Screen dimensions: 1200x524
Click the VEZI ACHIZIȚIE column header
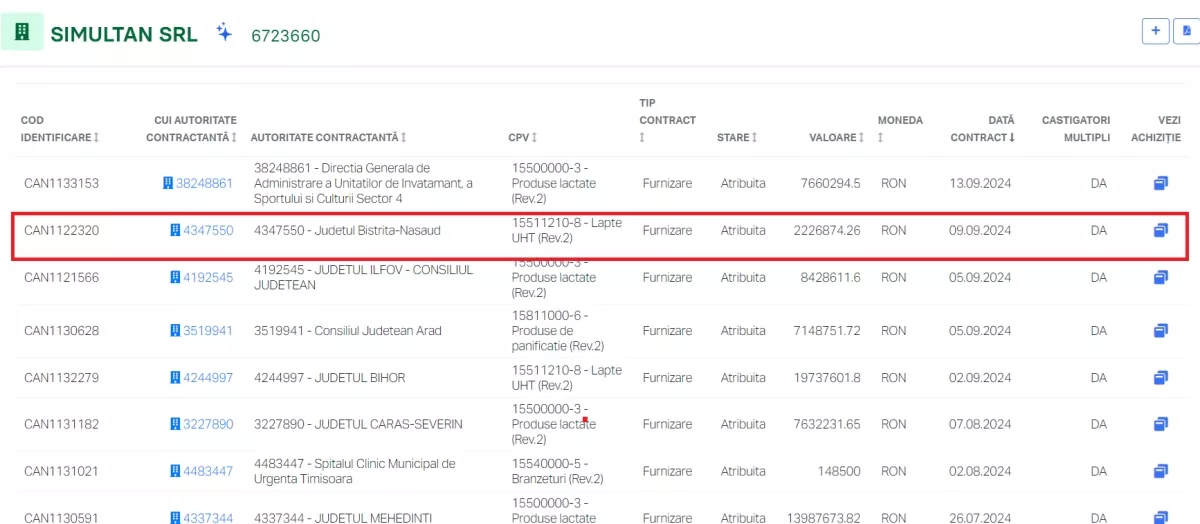[x=1156, y=129]
